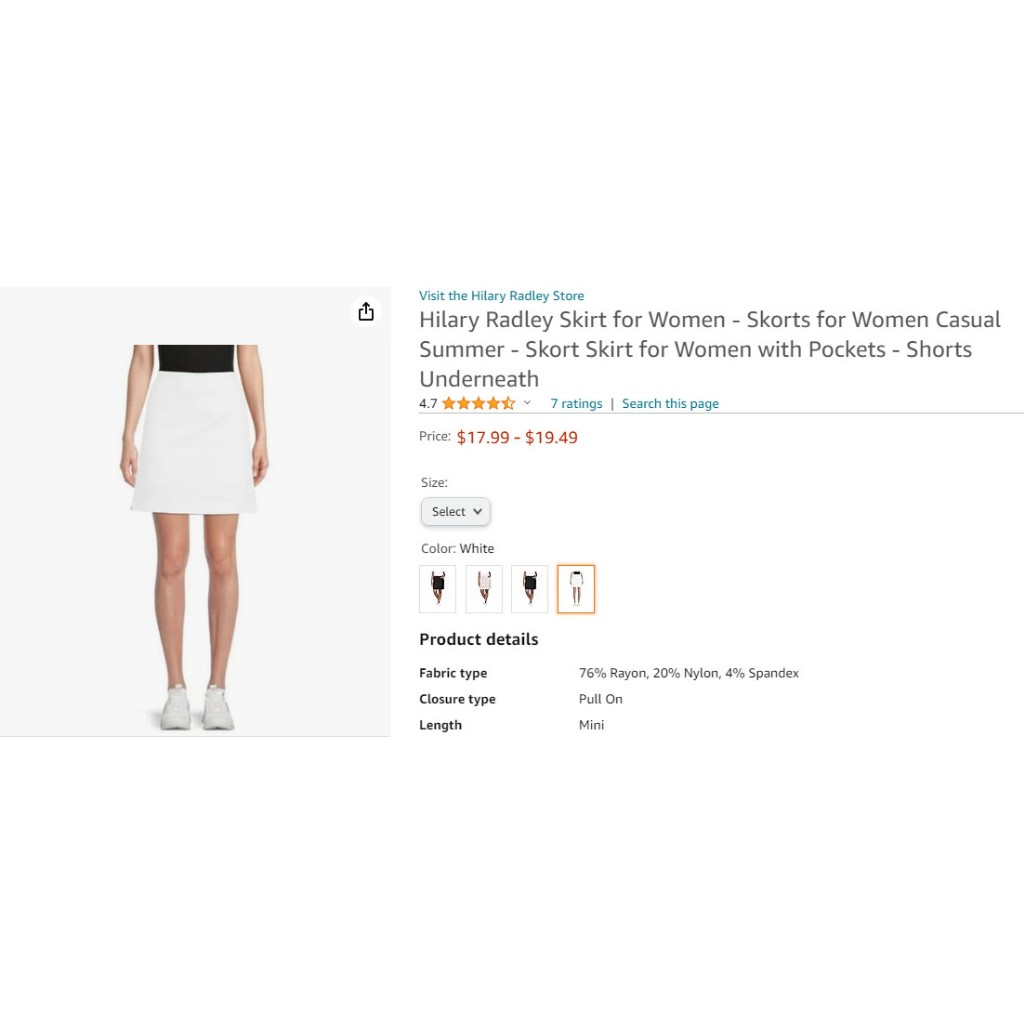Click the orange star rating icons
This screenshot has width=1024, height=1024.
tap(478, 404)
